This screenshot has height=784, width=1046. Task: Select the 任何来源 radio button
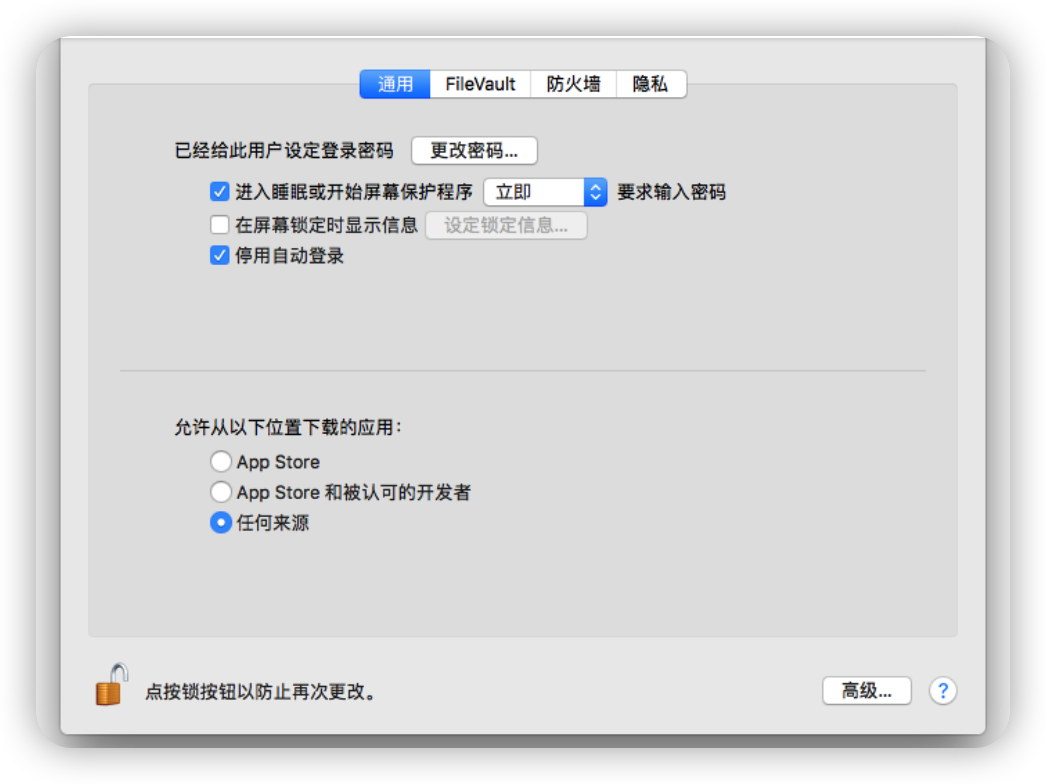[x=221, y=522]
